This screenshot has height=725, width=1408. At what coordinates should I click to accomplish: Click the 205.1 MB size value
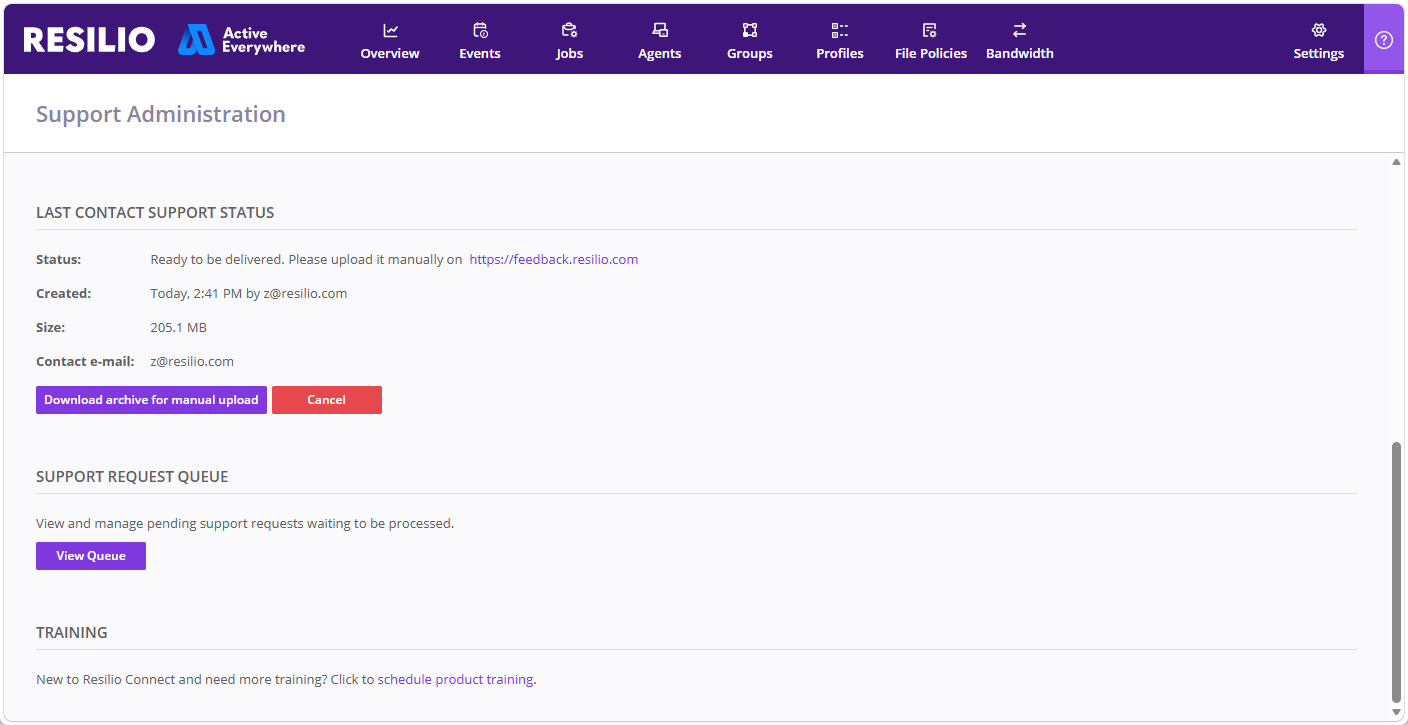coord(179,327)
